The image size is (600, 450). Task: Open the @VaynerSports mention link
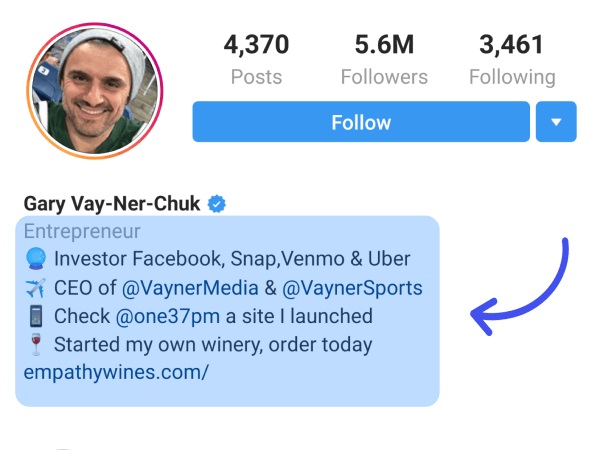(352, 288)
